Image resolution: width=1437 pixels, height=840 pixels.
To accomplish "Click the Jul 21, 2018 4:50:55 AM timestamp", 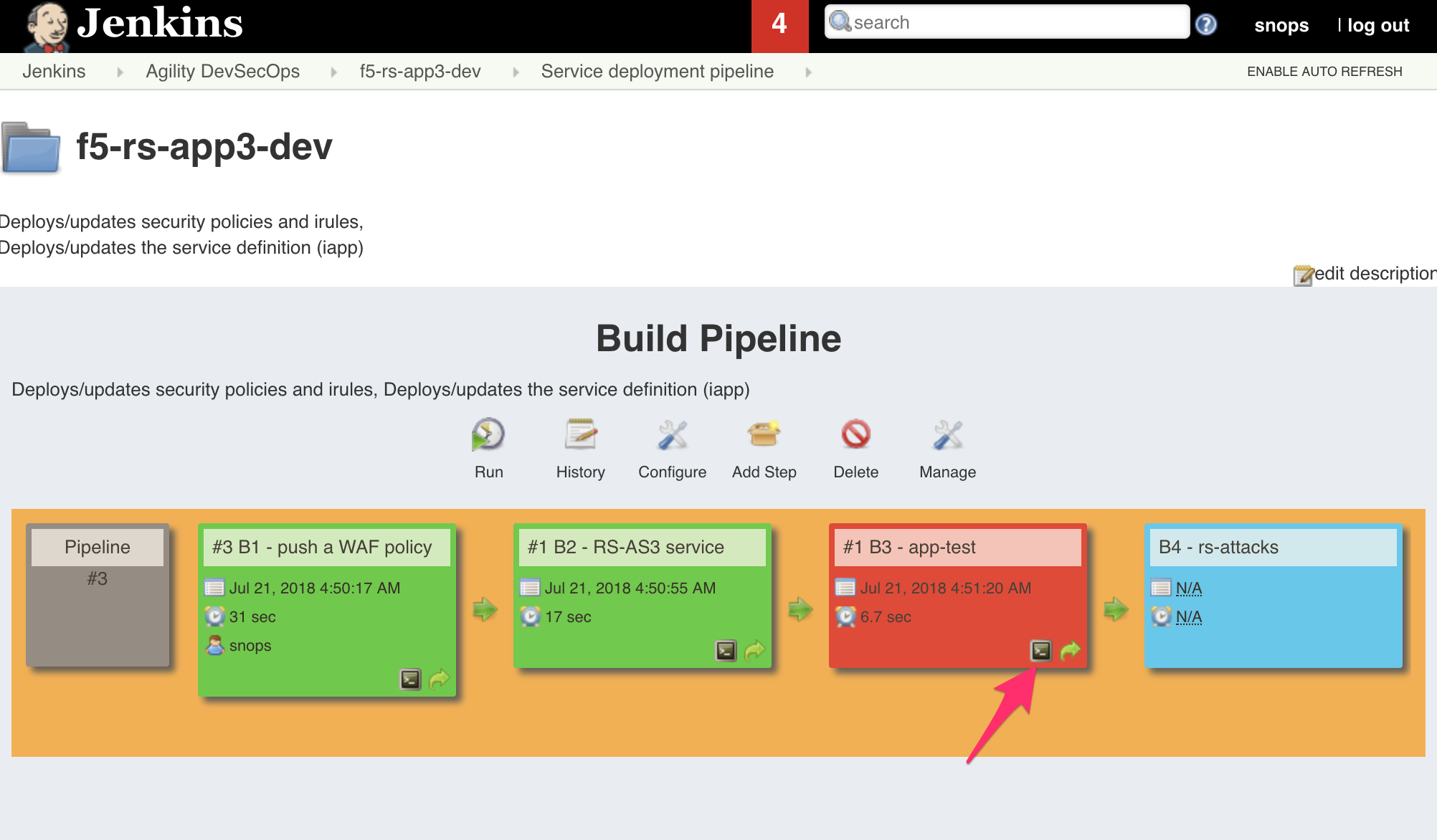I will [630, 588].
